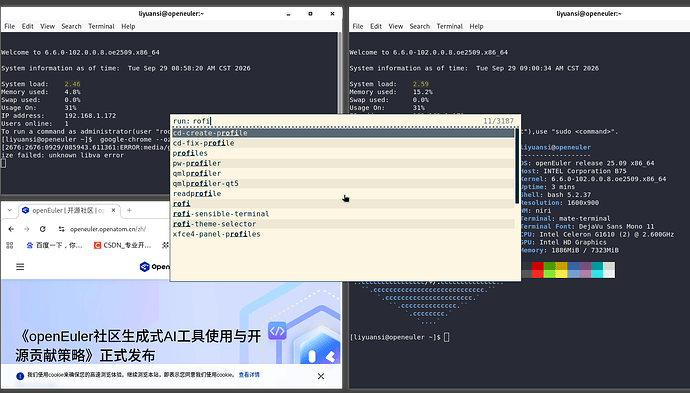Select the profiles entry in rofi

coord(343,153)
